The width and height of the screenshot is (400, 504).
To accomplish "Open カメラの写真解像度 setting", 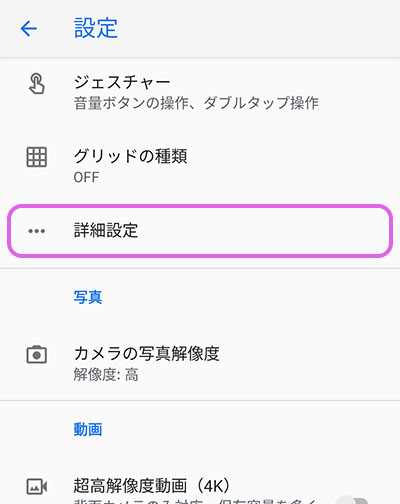I will [x=200, y=363].
